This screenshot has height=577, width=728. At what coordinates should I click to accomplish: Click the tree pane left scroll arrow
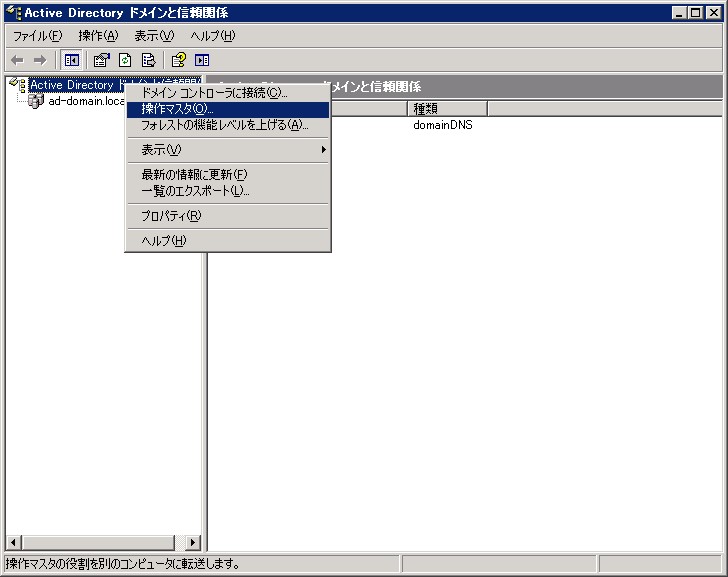coord(13,542)
